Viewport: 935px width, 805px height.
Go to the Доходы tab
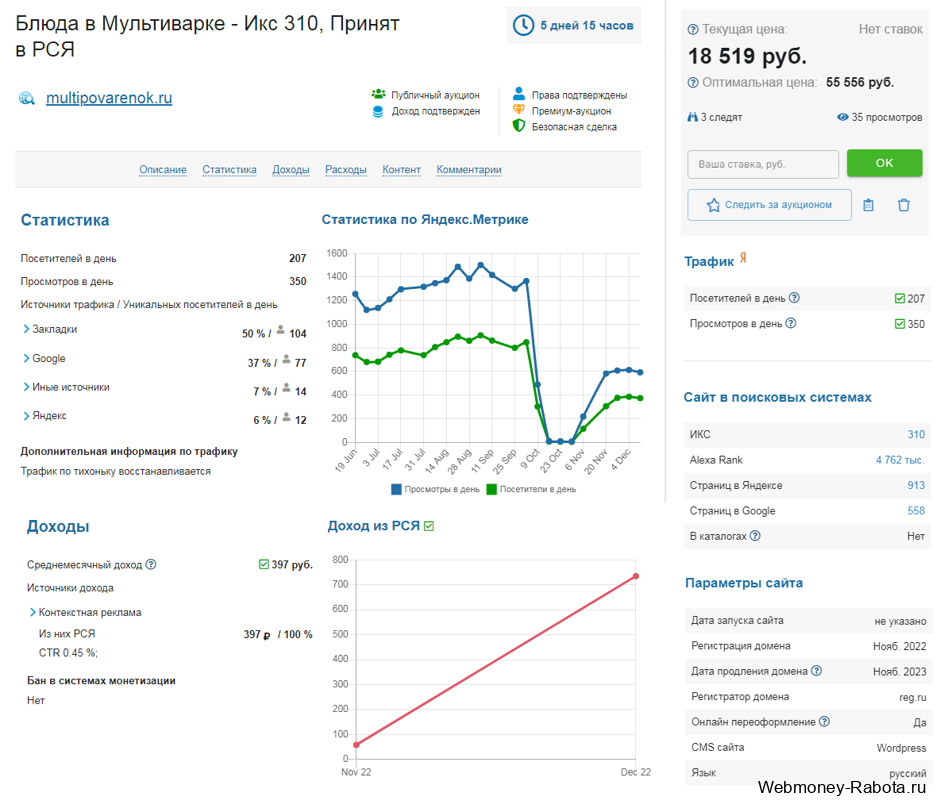tap(291, 170)
